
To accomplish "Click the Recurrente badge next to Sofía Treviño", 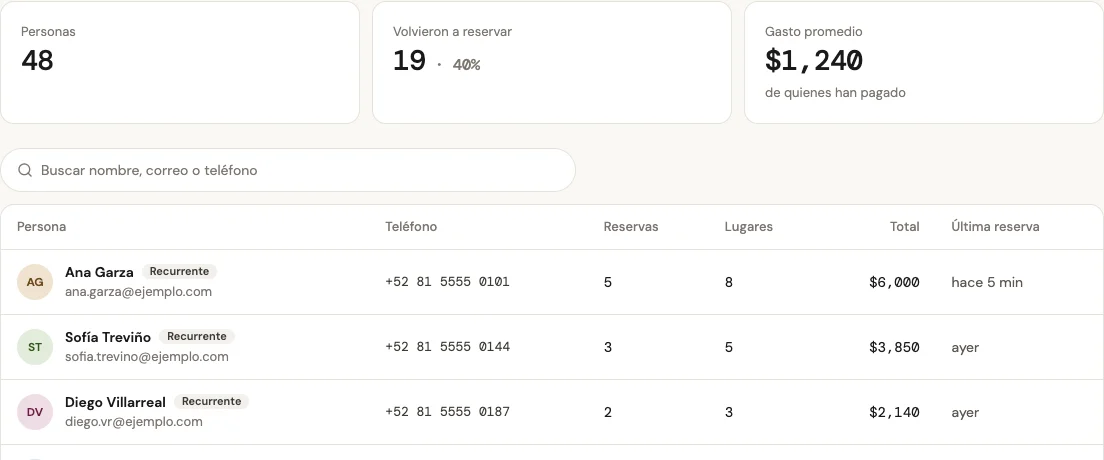I will pyautogui.click(x=196, y=336).
